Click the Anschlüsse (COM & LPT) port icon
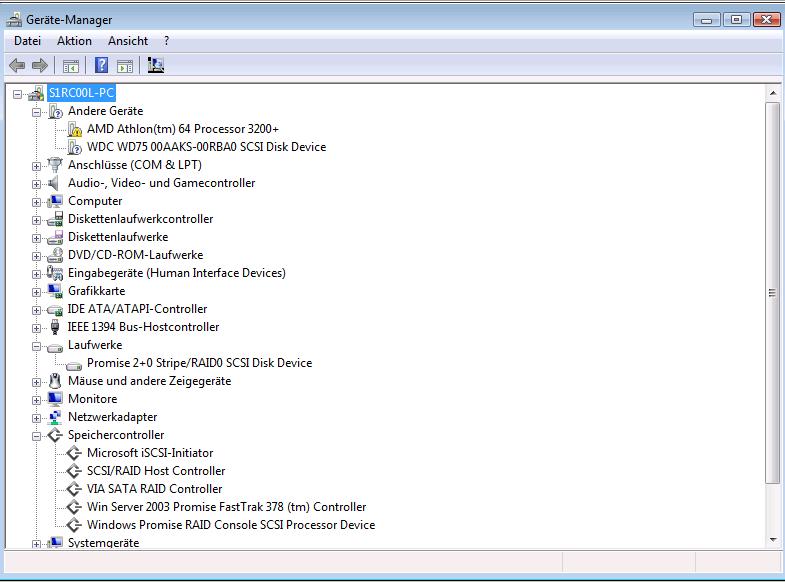Screen dimensions: 785x582 55,165
